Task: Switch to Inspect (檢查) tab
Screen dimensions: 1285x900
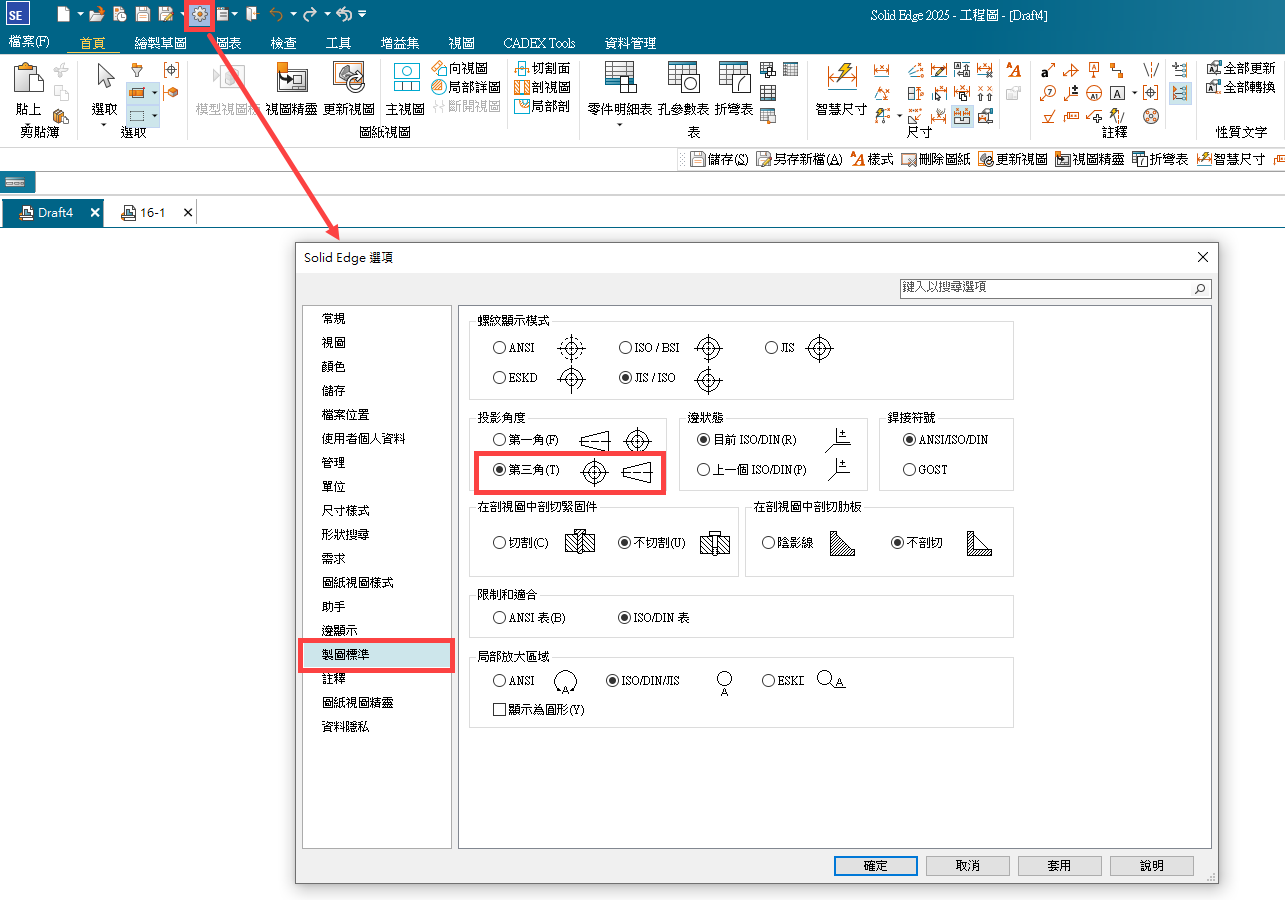Action: click(x=284, y=43)
